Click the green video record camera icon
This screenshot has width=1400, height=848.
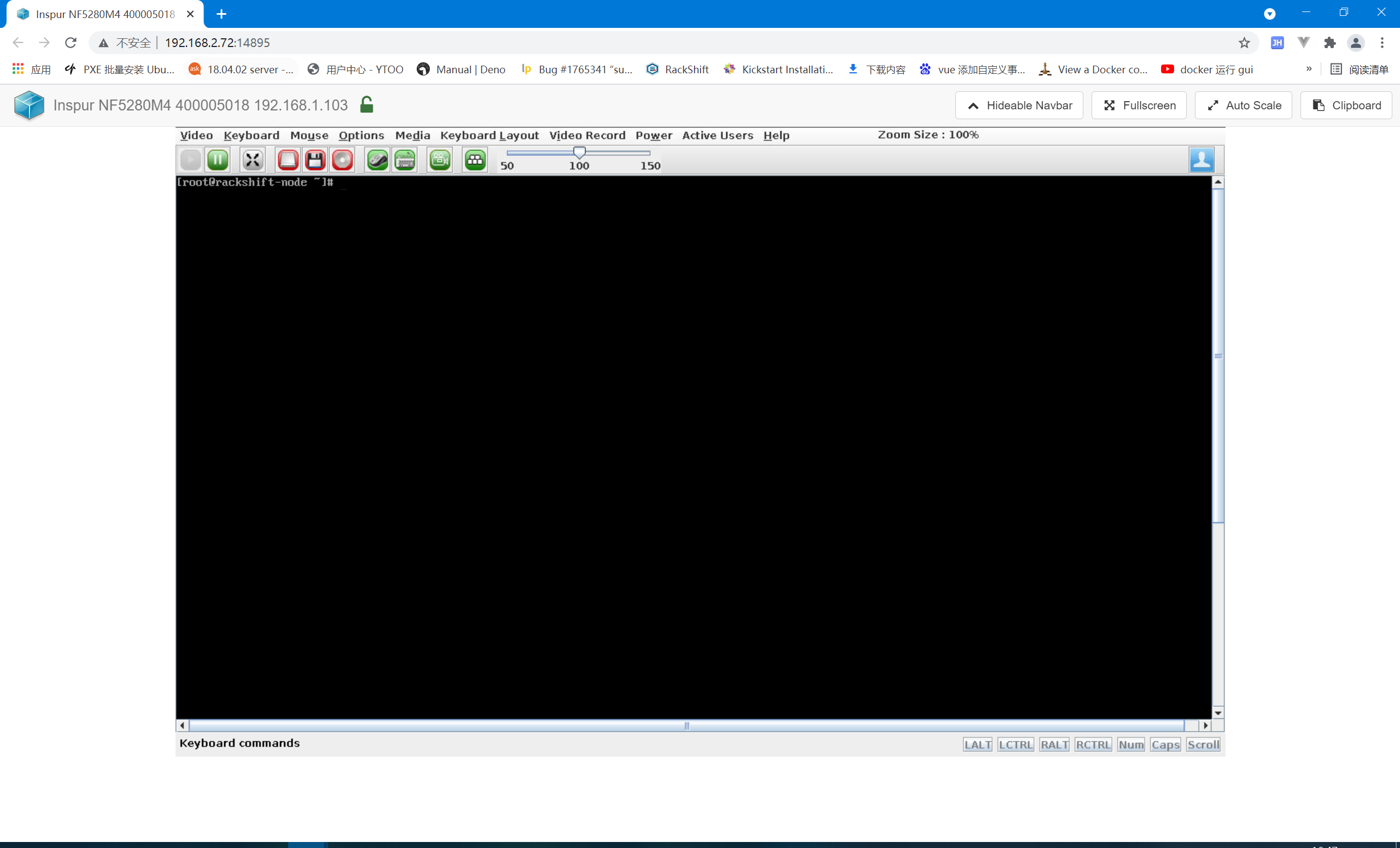tap(440, 160)
